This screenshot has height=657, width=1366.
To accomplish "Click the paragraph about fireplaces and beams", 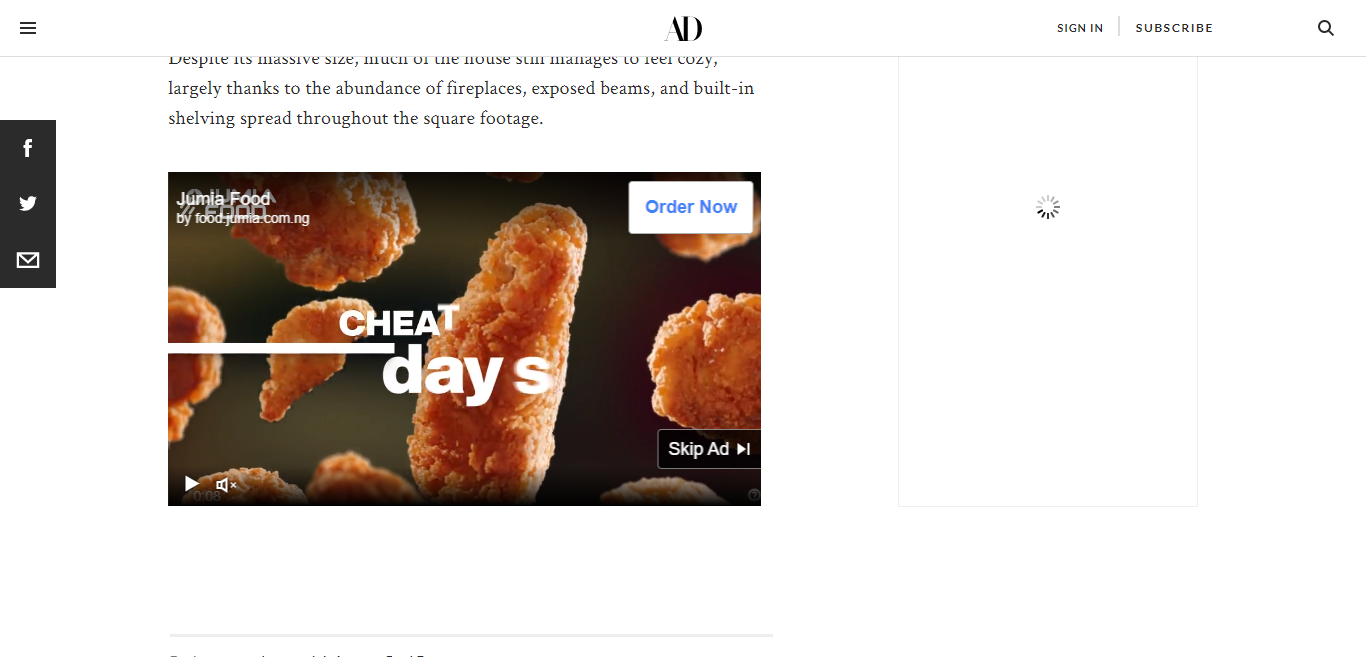I will pos(461,88).
